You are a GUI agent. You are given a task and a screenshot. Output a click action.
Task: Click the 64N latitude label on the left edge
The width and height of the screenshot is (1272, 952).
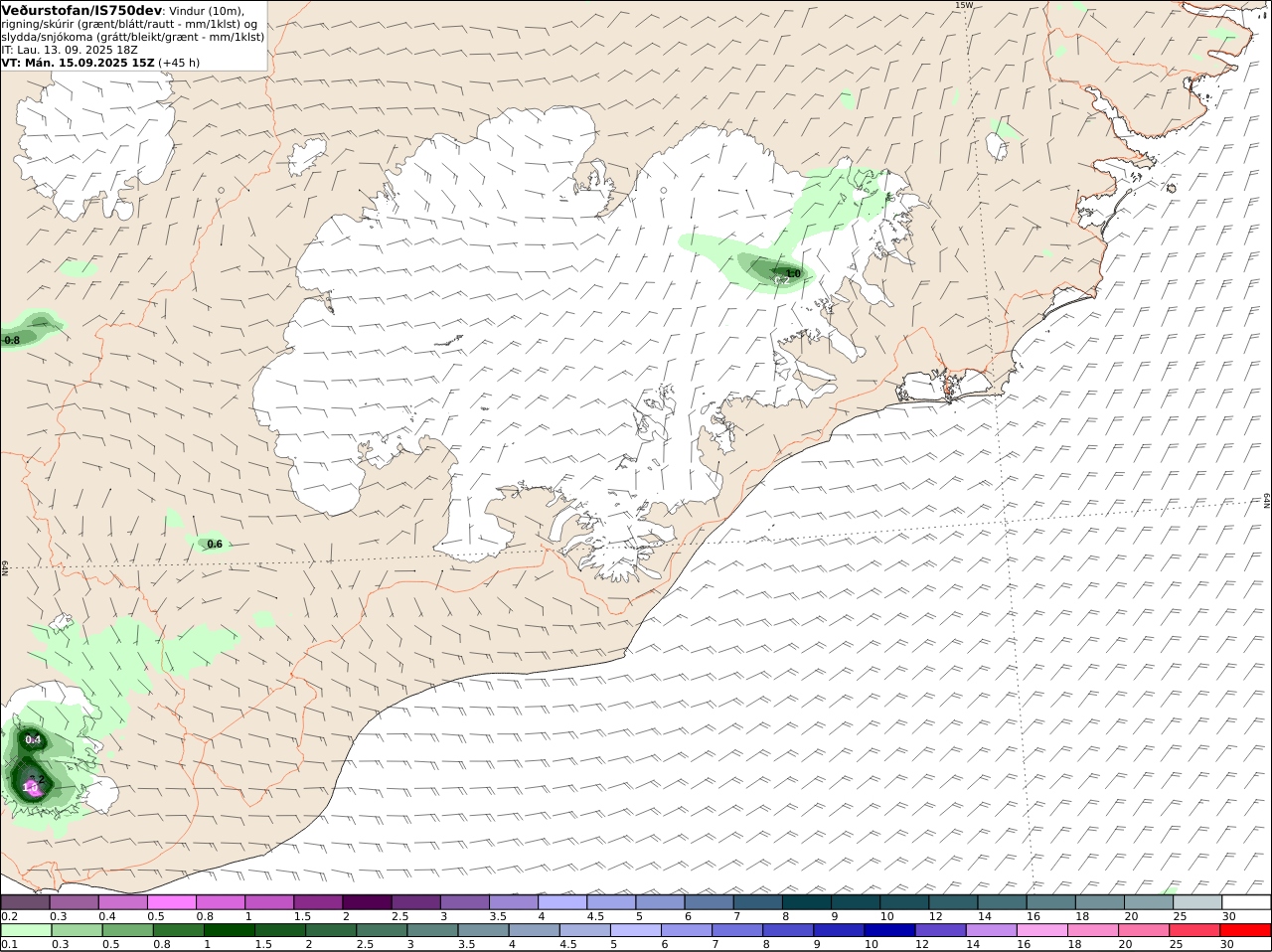(x=5, y=568)
